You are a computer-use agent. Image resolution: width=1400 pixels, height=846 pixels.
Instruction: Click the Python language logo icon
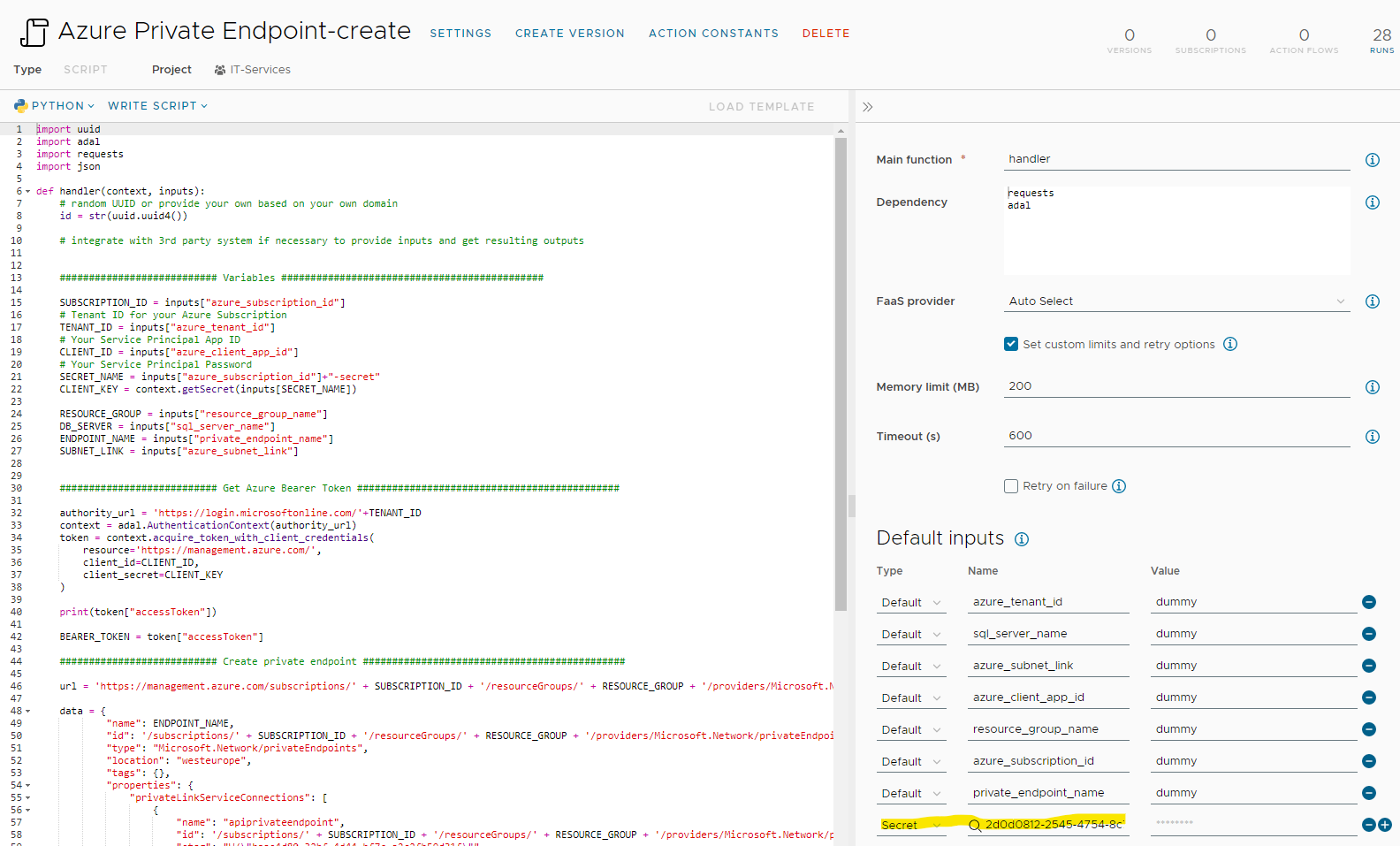(x=20, y=105)
